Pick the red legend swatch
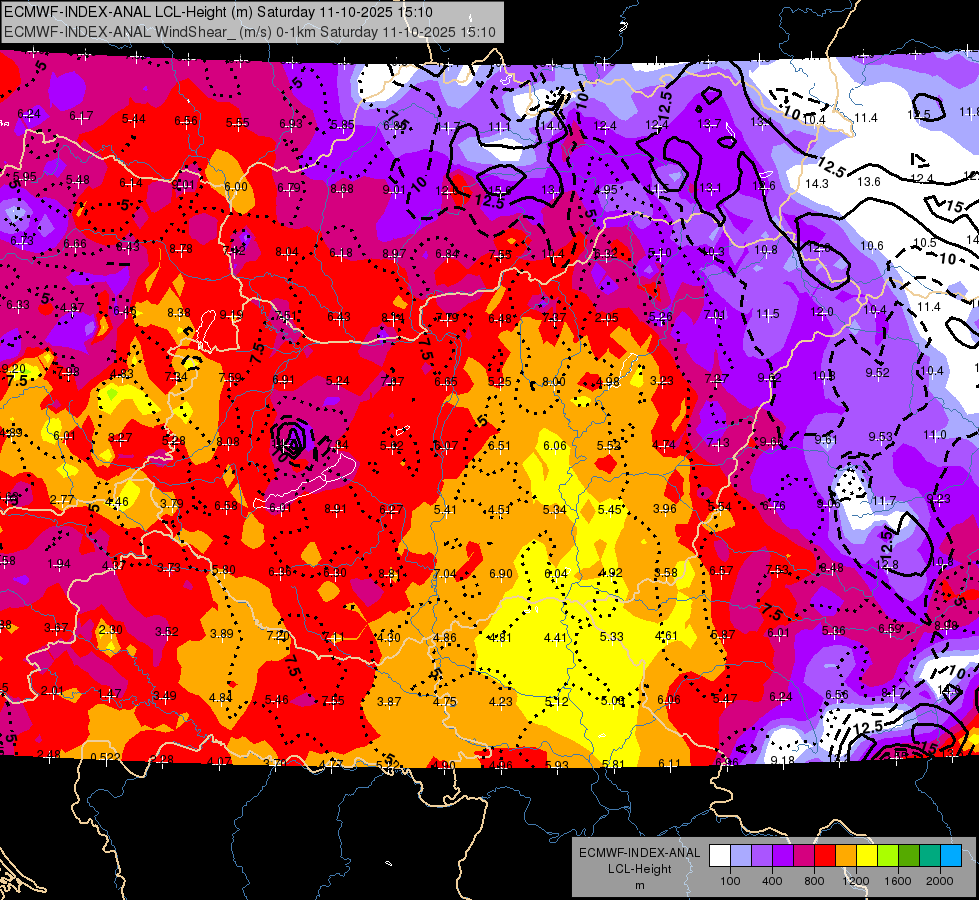979x900 pixels. tap(825, 856)
